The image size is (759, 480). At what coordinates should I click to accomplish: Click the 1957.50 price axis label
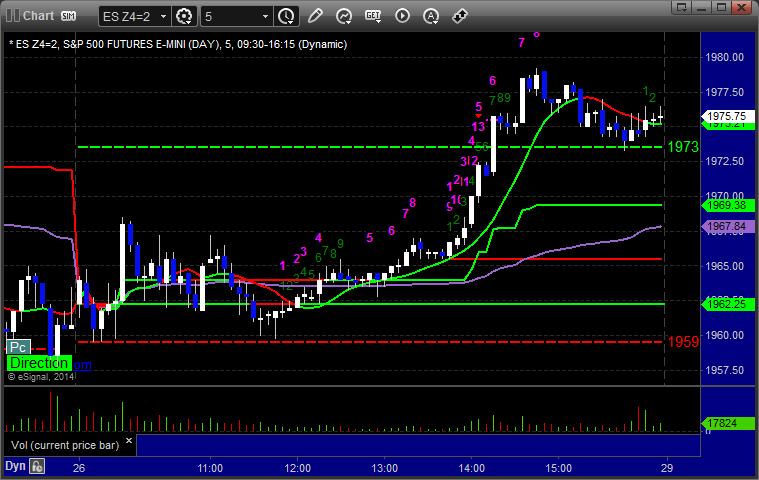725,370
